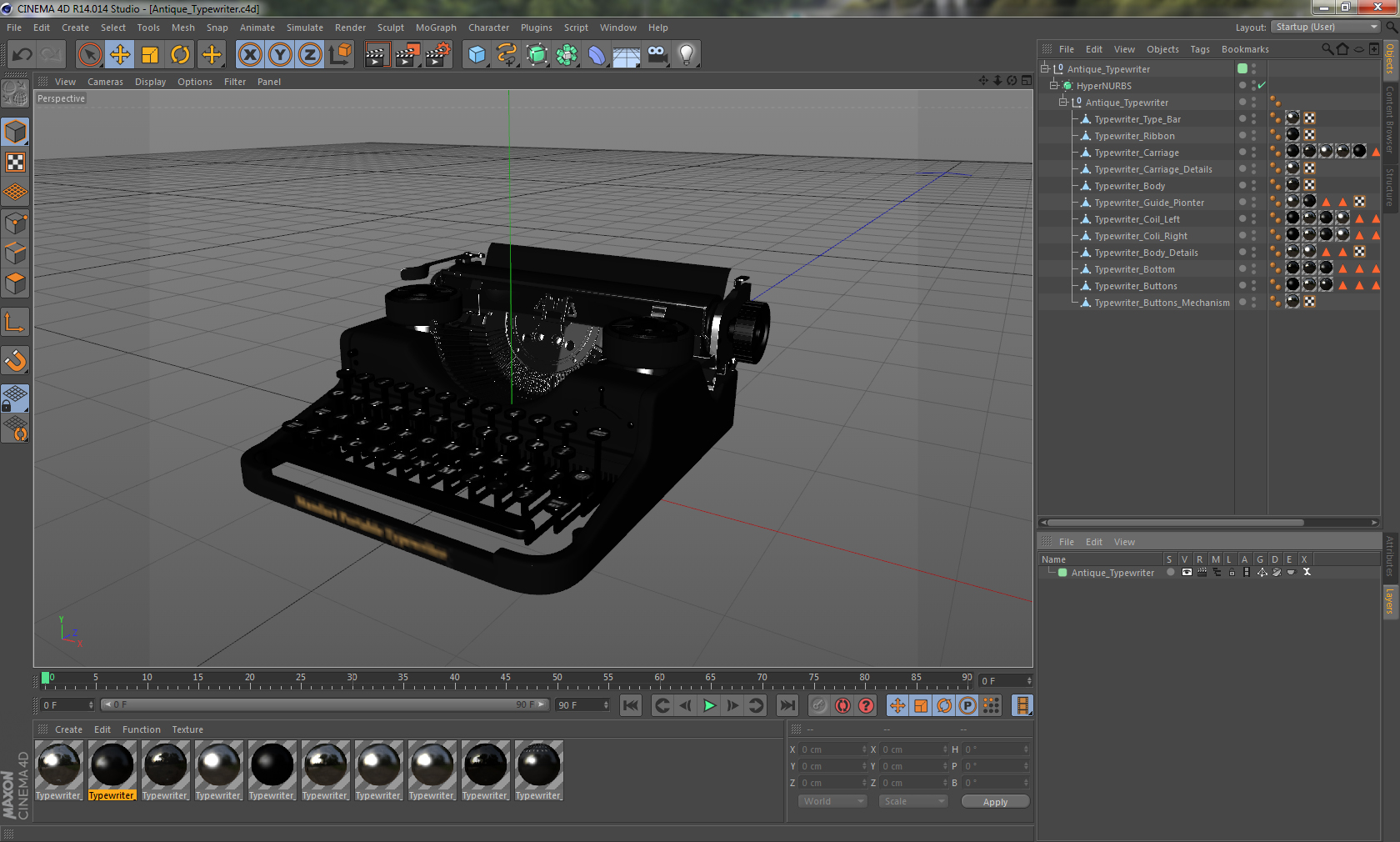Open the Scale mode dropdown

coord(913,801)
